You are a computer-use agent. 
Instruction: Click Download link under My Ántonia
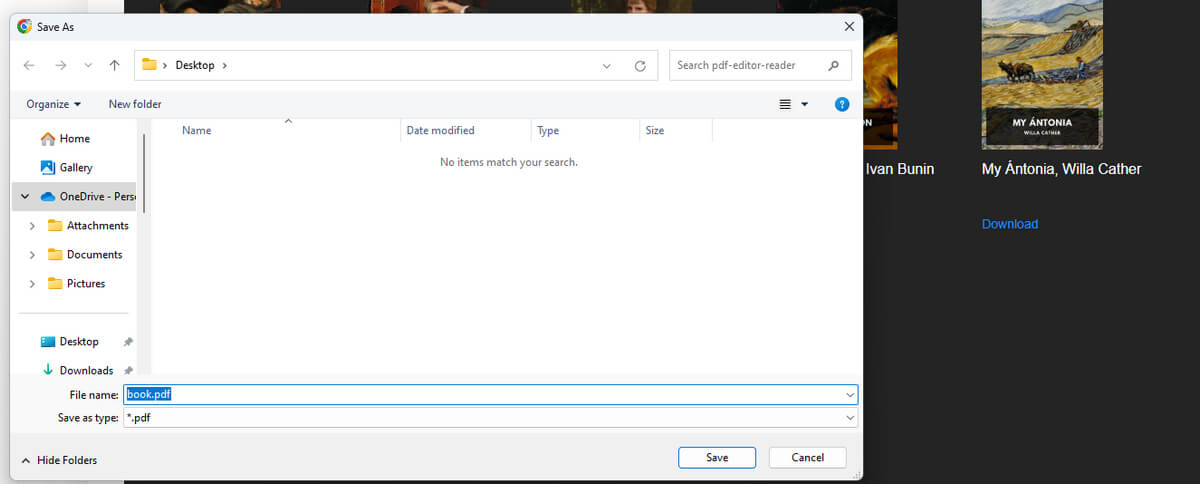pos(1010,224)
